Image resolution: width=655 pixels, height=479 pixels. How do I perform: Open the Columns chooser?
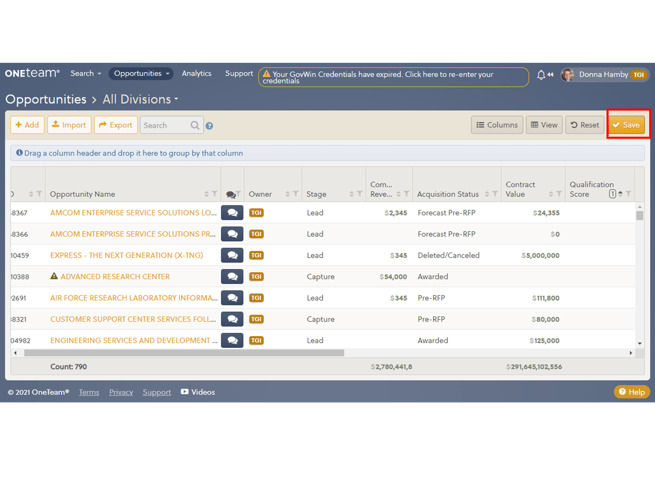click(497, 125)
